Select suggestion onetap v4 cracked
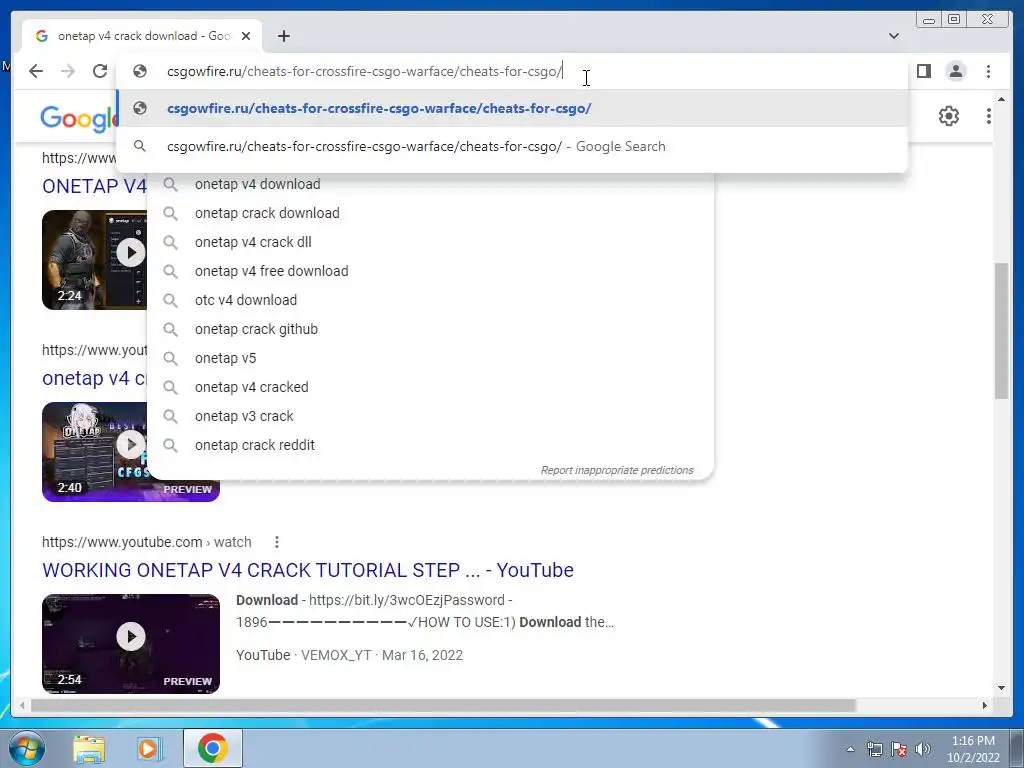 pos(431,387)
